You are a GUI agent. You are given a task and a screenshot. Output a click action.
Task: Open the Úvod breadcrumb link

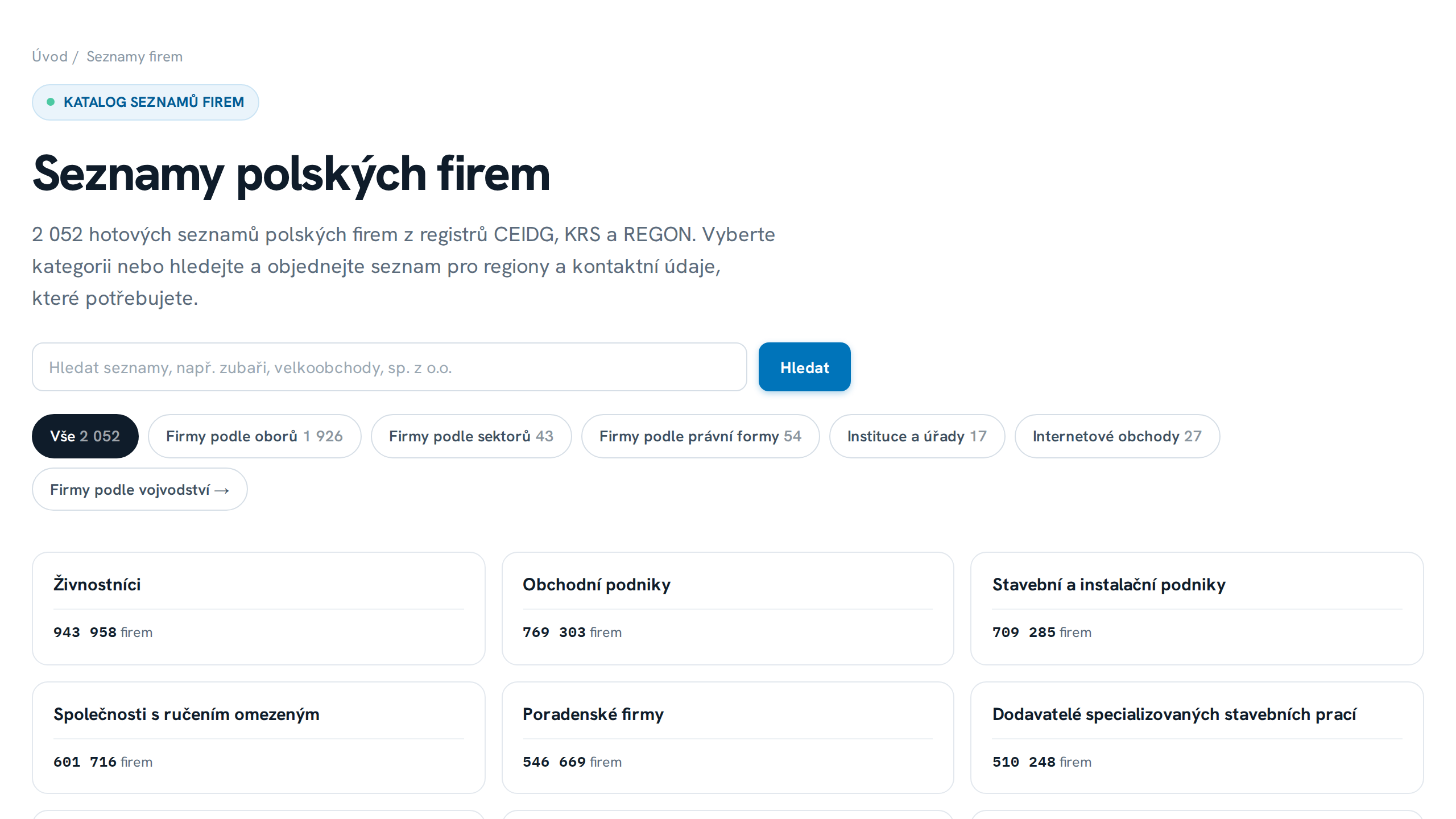pos(49,56)
